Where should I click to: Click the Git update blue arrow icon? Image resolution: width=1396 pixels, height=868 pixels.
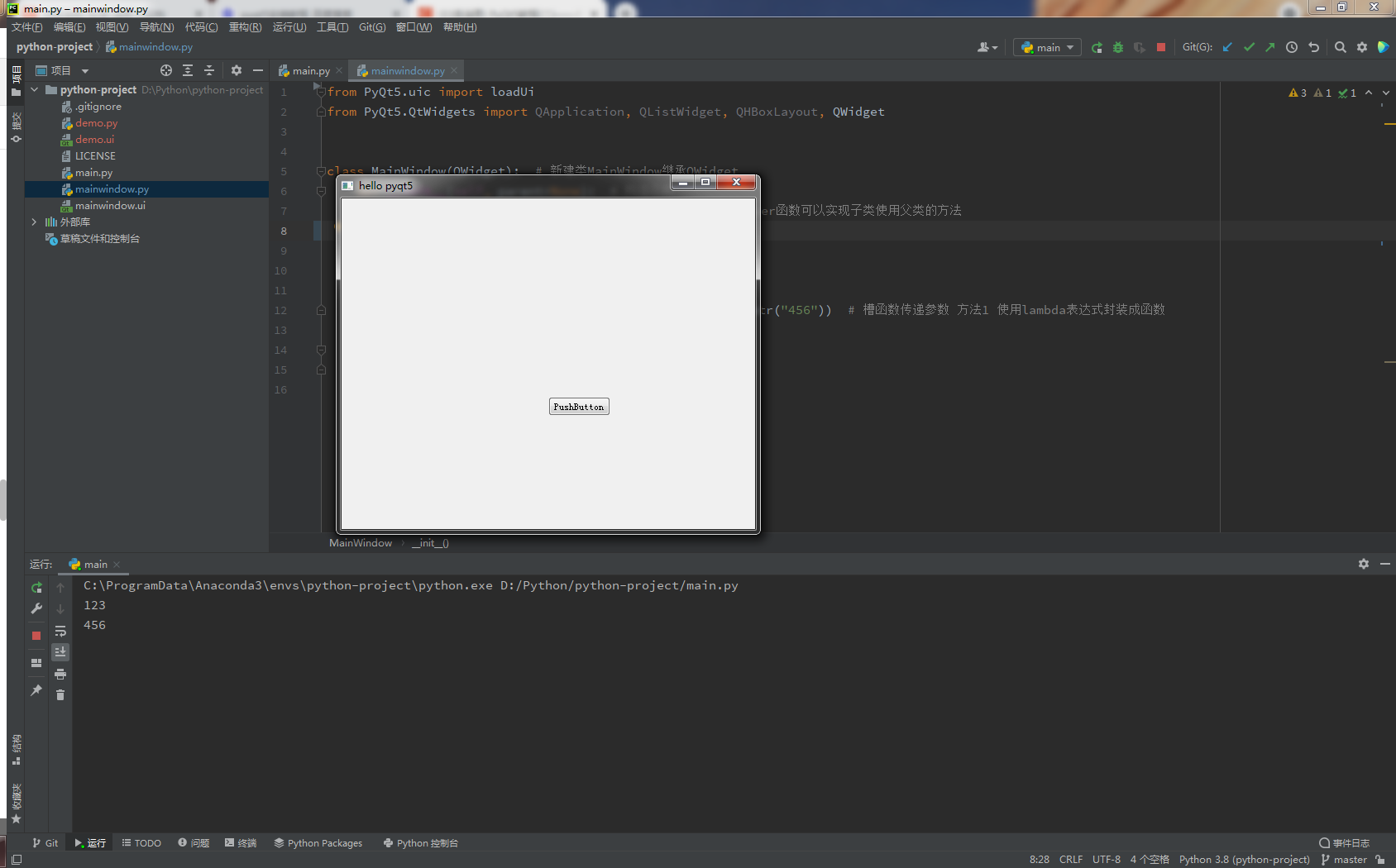[1227, 47]
